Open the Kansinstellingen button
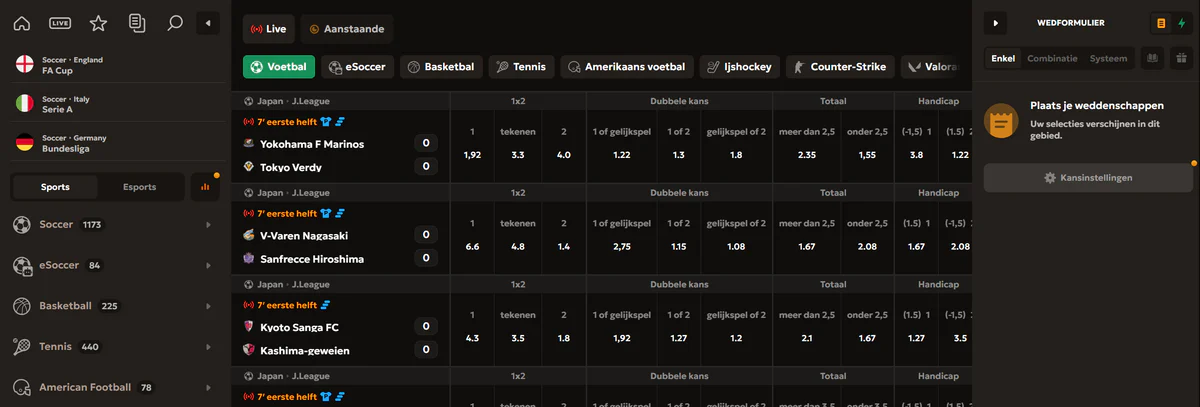 click(x=1088, y=178)
